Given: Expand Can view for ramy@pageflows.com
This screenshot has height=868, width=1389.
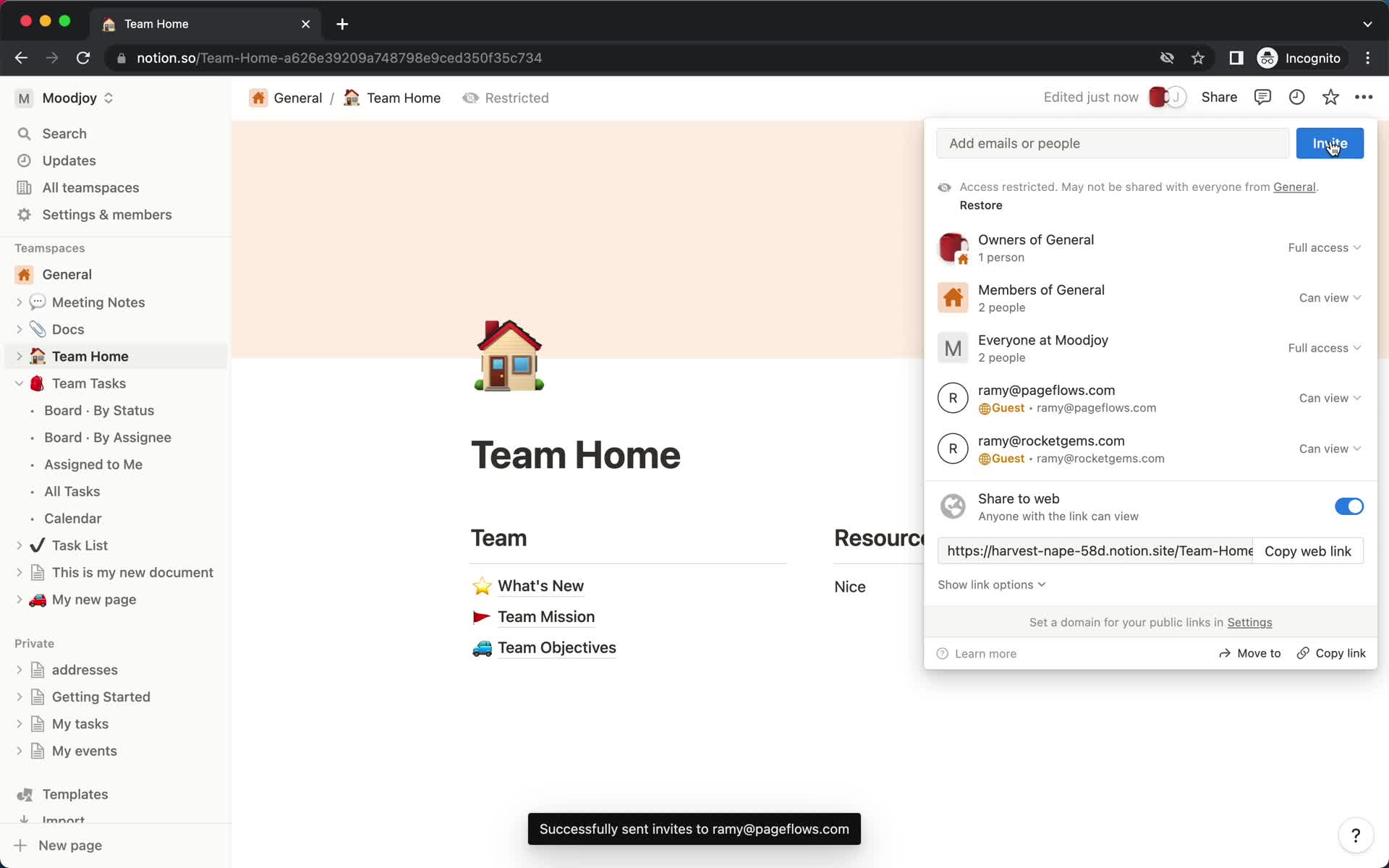Looking at the screenshot, I should 1330,397.
